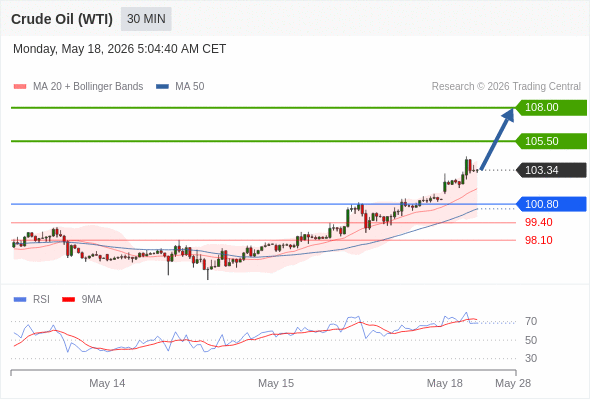
Task: Click the MA 50 legend label
Action: click(x=190, y=87)
